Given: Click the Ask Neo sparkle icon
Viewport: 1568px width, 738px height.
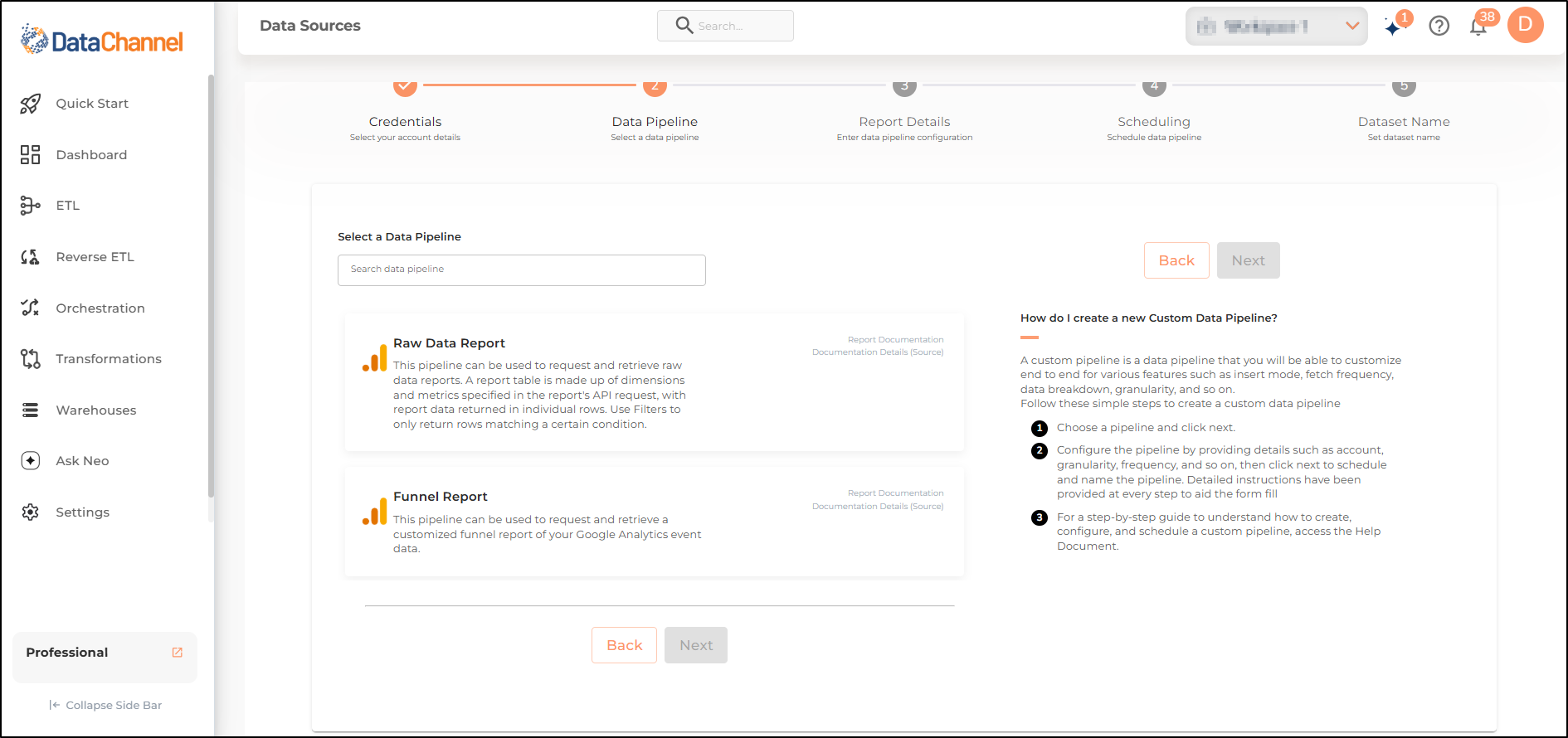Looking at the screenshot, I should (x=31, y=461).
